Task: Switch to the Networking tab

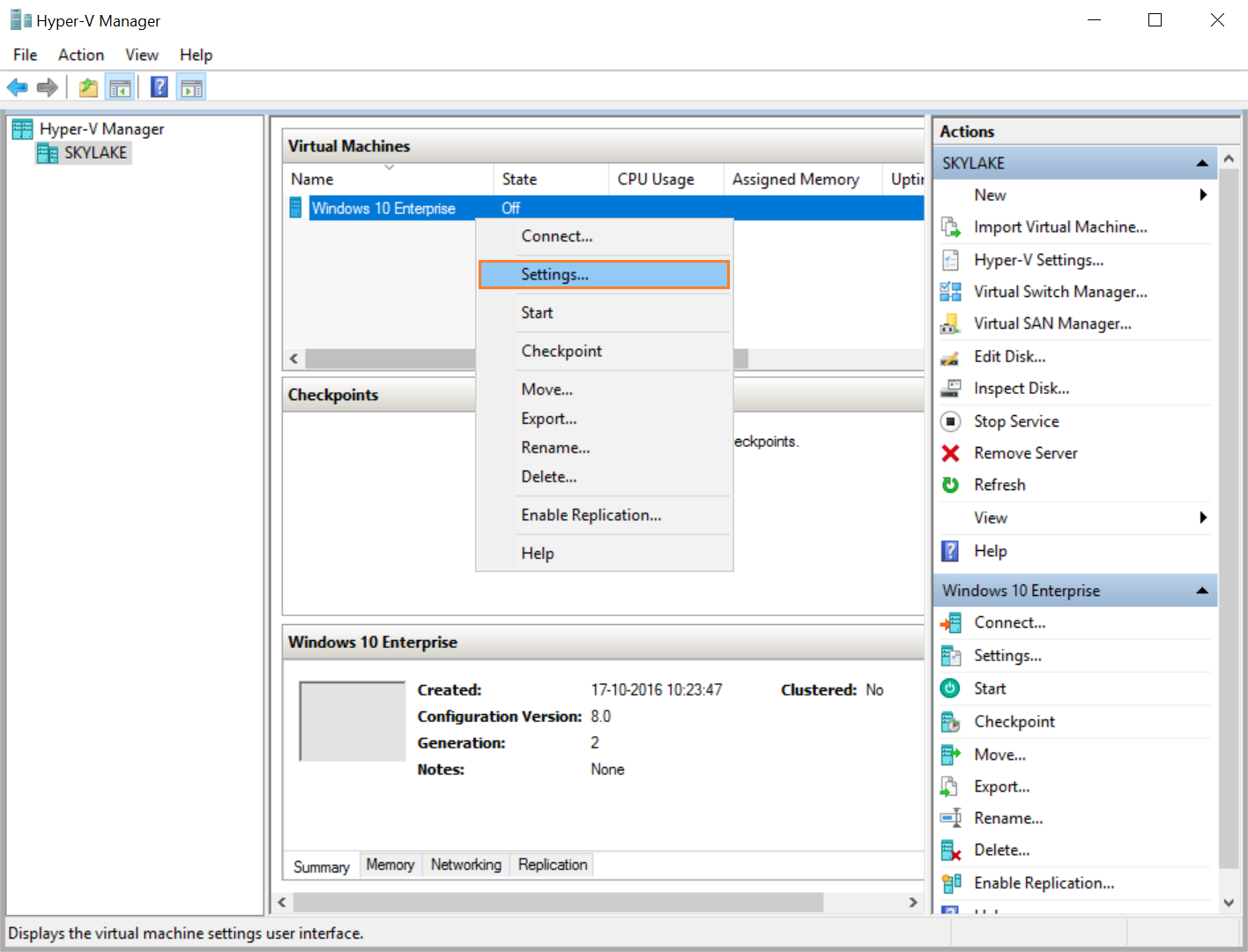Action: (466, 866)
